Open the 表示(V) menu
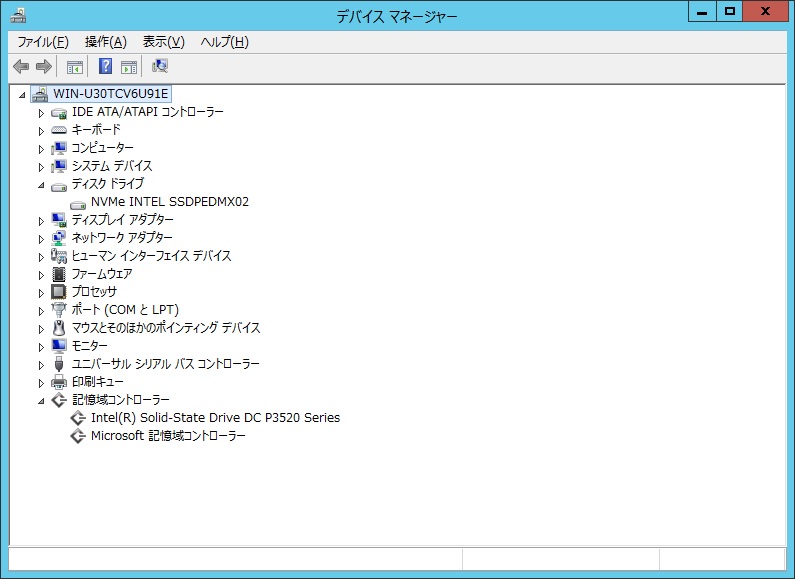This screenshot has width=795, height=579. coord(163,42)
